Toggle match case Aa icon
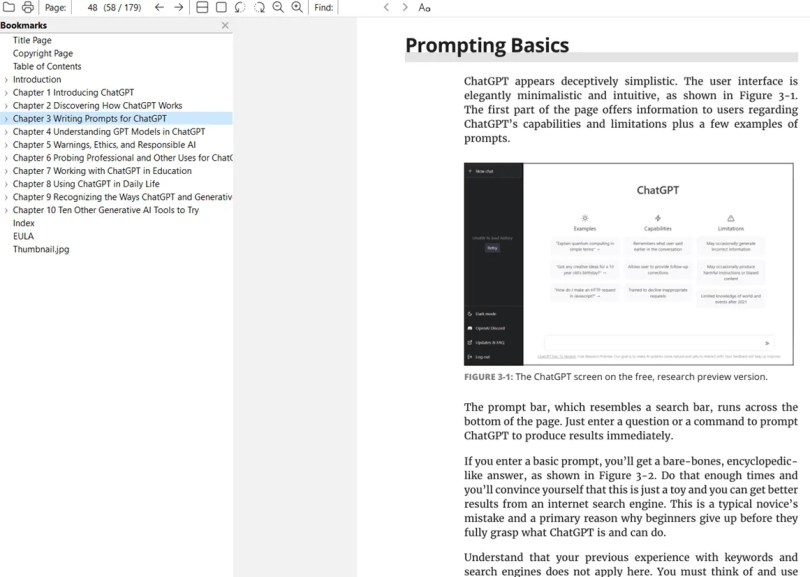Screen dimensions: 810x577 424,7
